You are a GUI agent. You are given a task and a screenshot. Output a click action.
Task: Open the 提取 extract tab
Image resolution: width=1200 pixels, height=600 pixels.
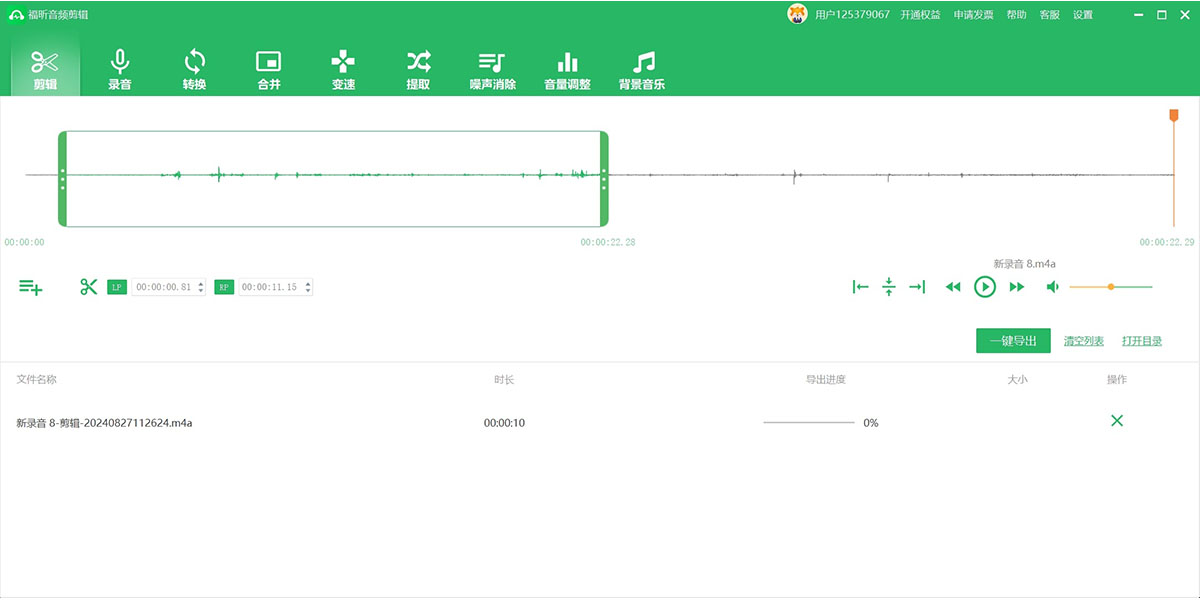coord(418,69)
